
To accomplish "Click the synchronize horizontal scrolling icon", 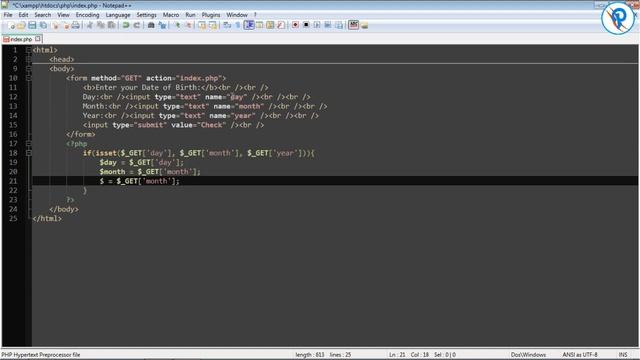I will coord(213,25).
